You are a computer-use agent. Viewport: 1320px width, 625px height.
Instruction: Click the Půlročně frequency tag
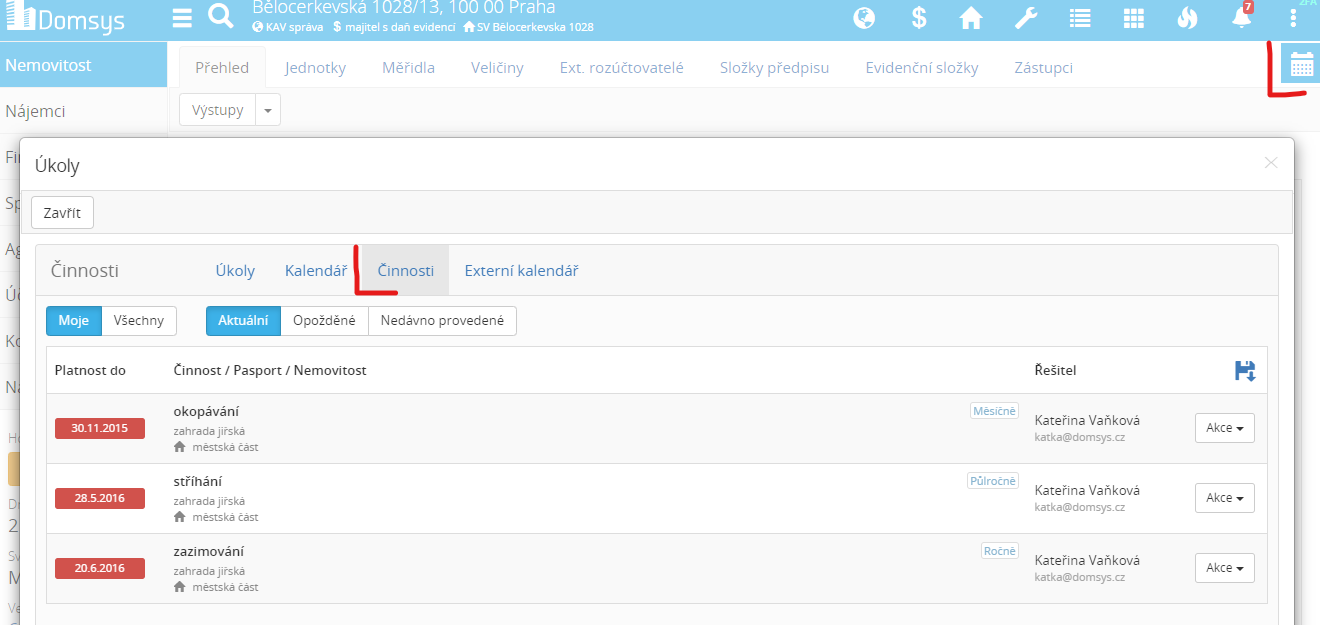992,481
